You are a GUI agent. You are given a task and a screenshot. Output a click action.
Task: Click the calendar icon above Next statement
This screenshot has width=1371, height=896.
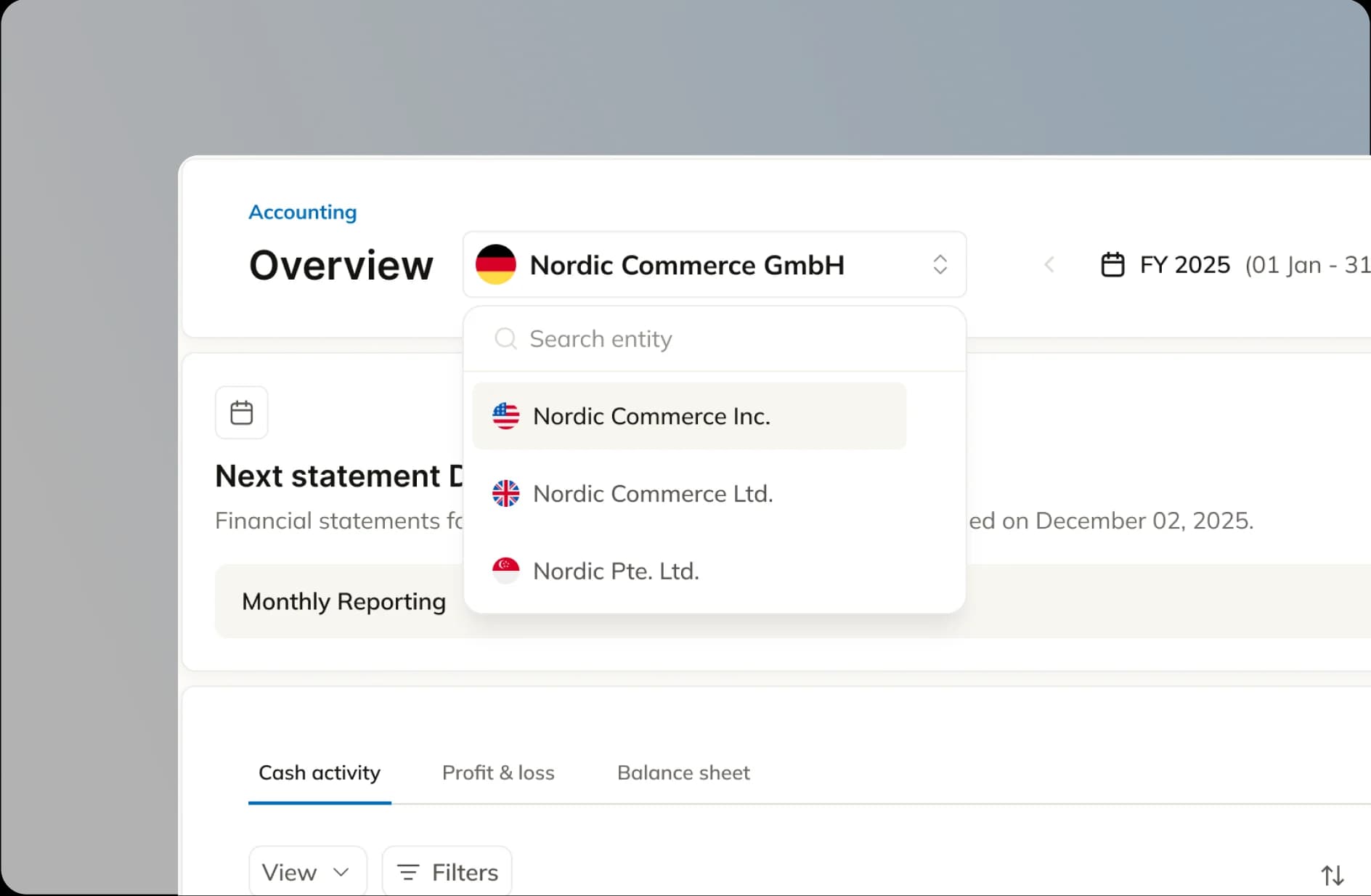tap(240, 412)
